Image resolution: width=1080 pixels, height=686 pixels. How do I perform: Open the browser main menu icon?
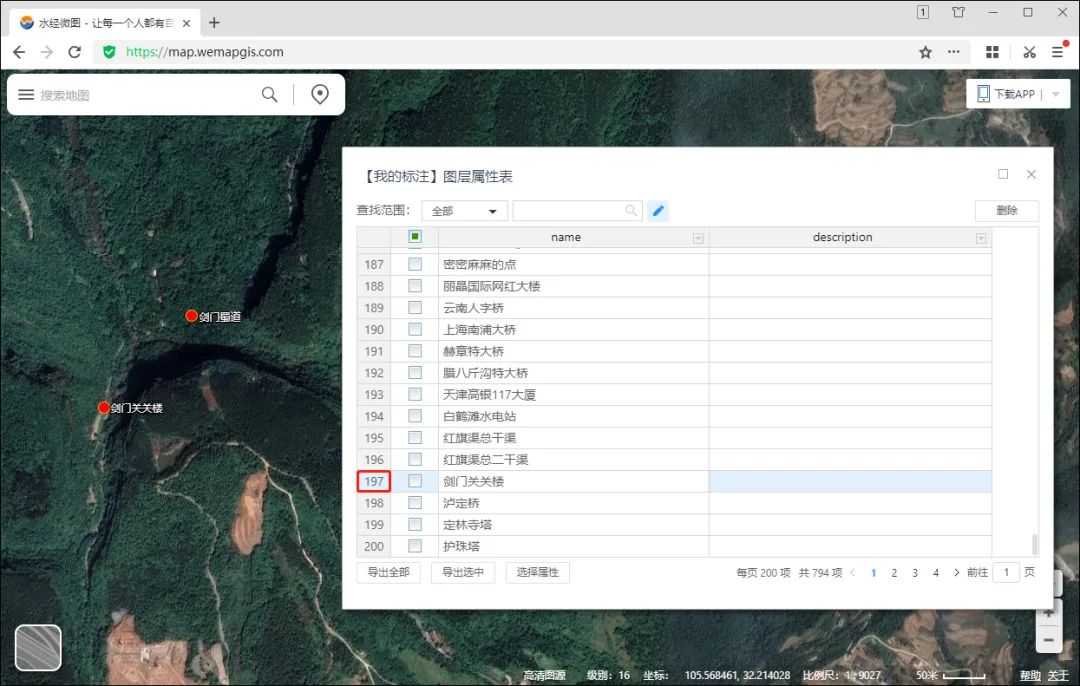(x=1058, y=52)
